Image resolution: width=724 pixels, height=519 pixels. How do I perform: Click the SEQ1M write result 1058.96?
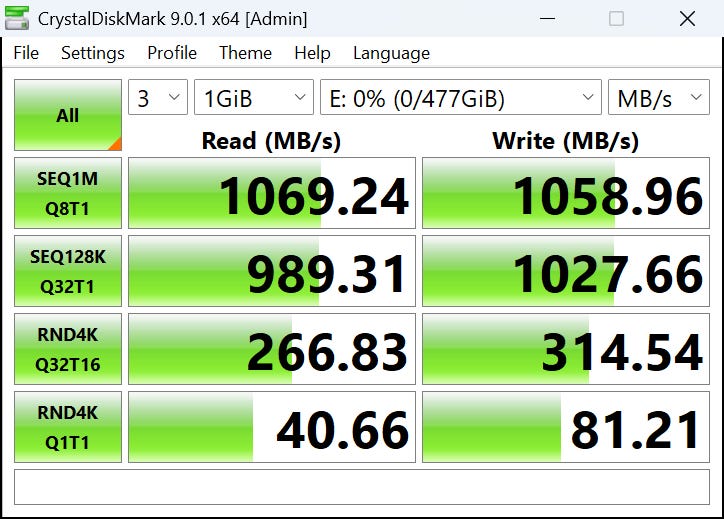point(566,193)
